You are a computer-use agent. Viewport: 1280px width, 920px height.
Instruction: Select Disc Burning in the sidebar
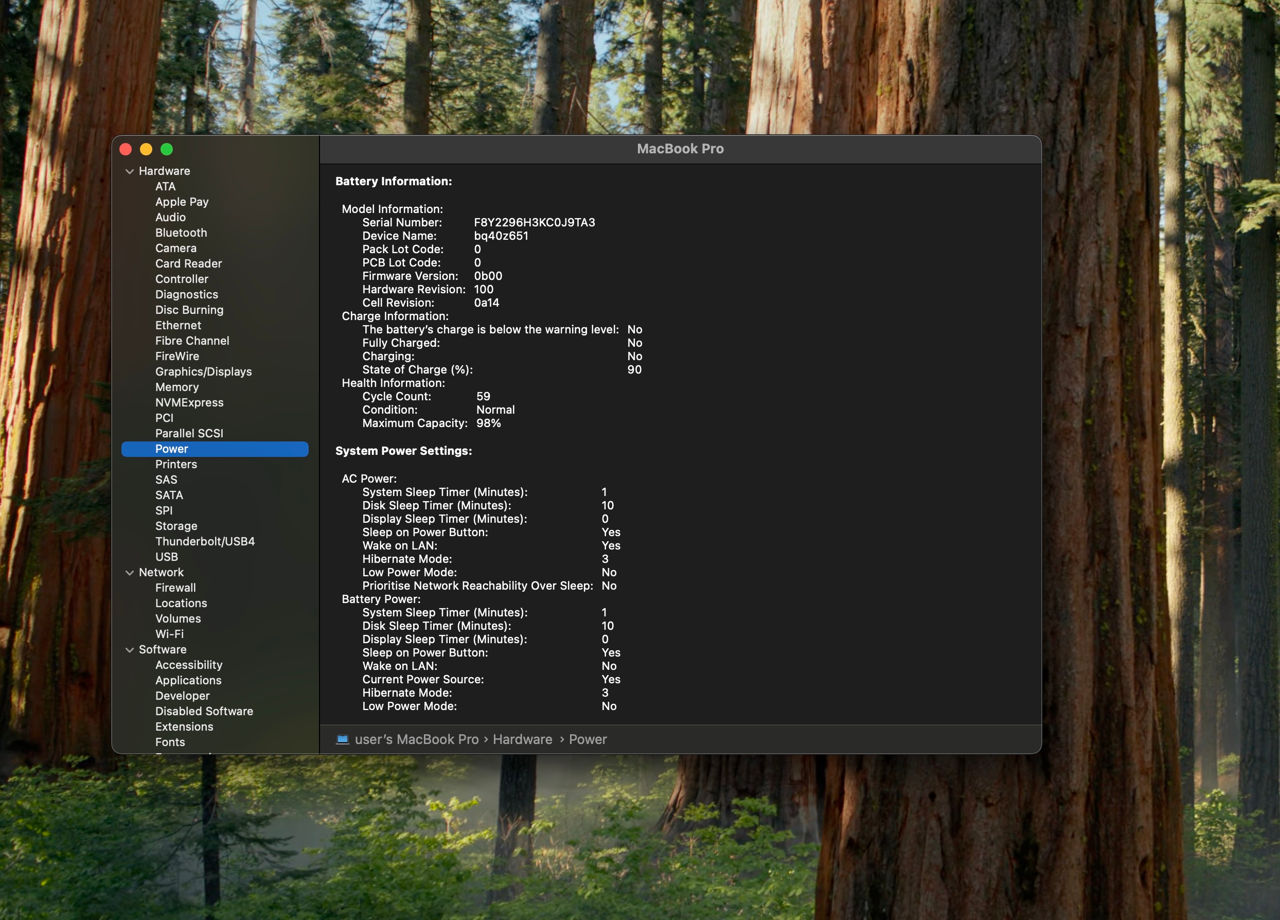pyautogui.click(x=189, y=310)
